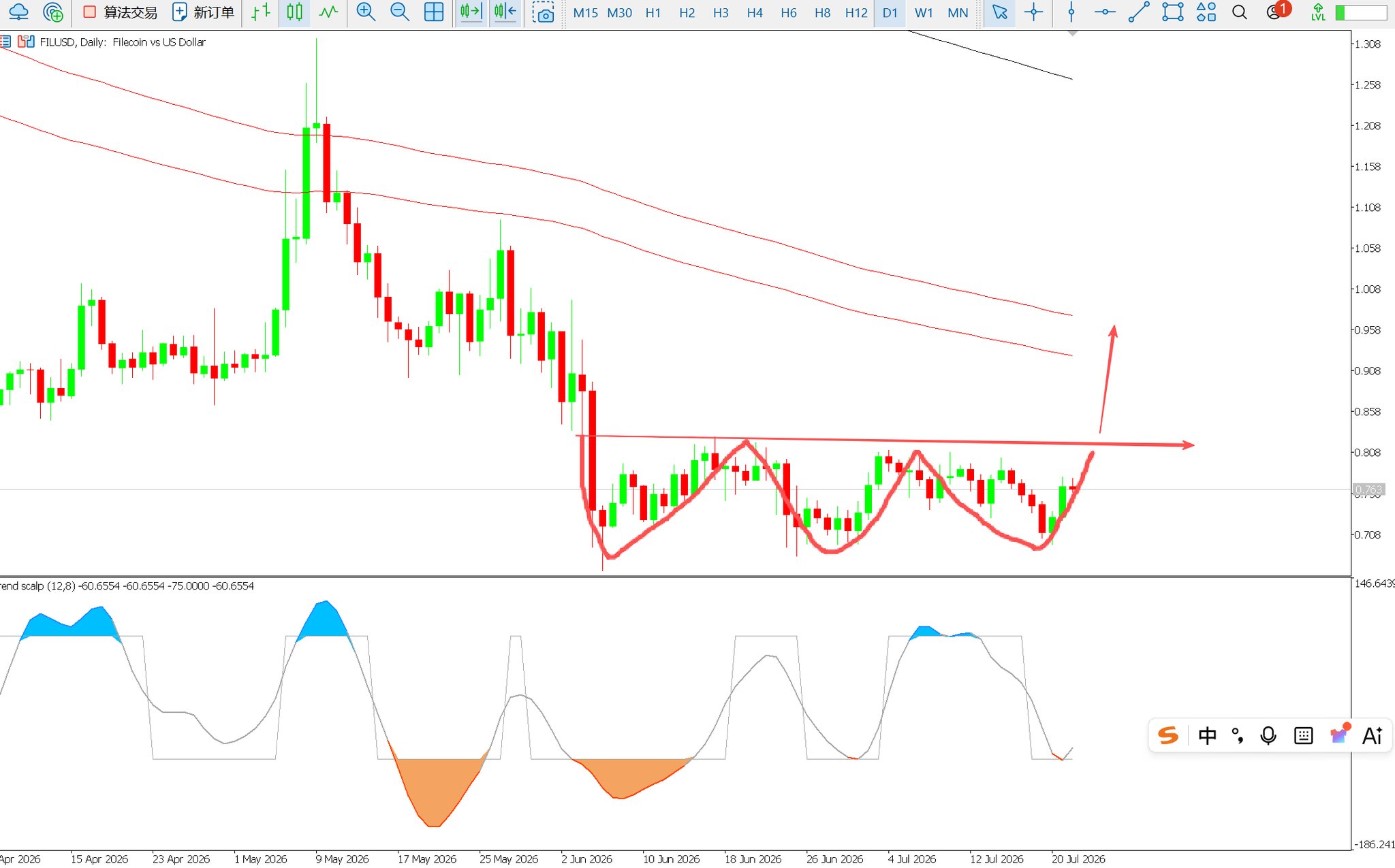1395x868 pixels.
Task: Switch chart to line chart mode
Action: (328, 12)
